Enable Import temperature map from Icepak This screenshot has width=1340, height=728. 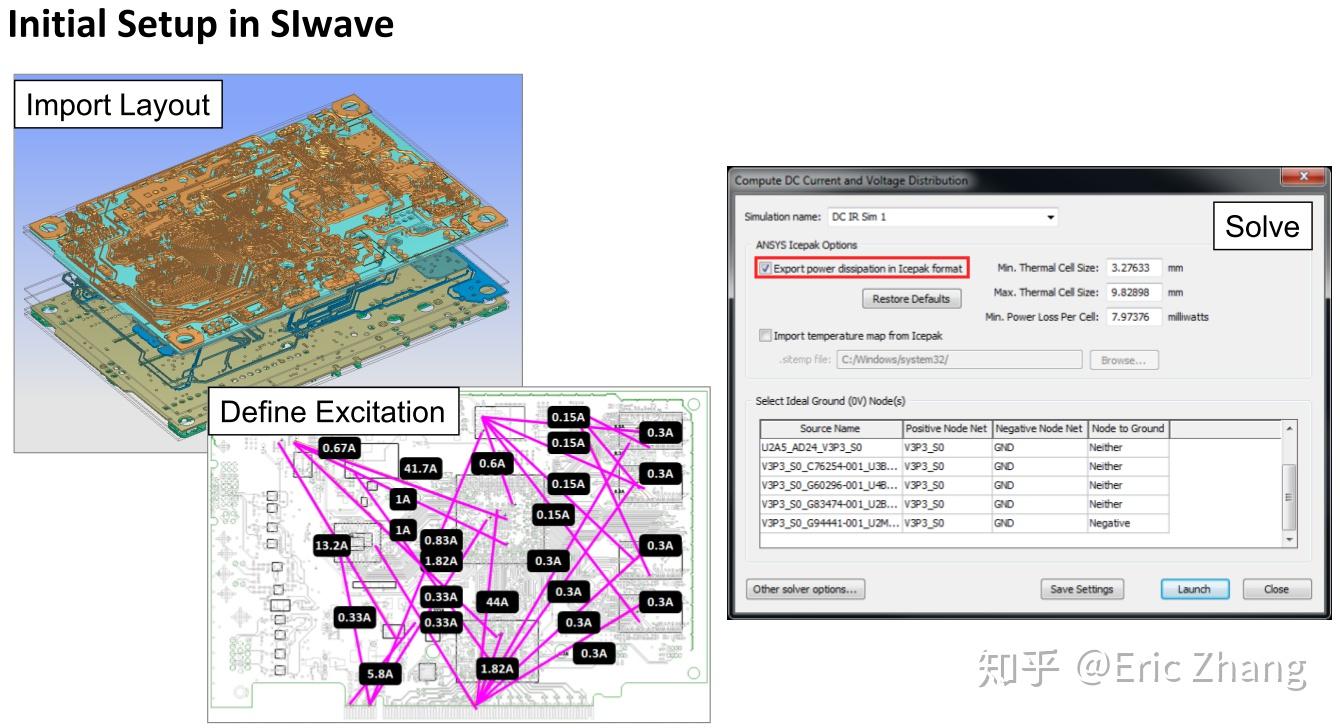(766, 336)
